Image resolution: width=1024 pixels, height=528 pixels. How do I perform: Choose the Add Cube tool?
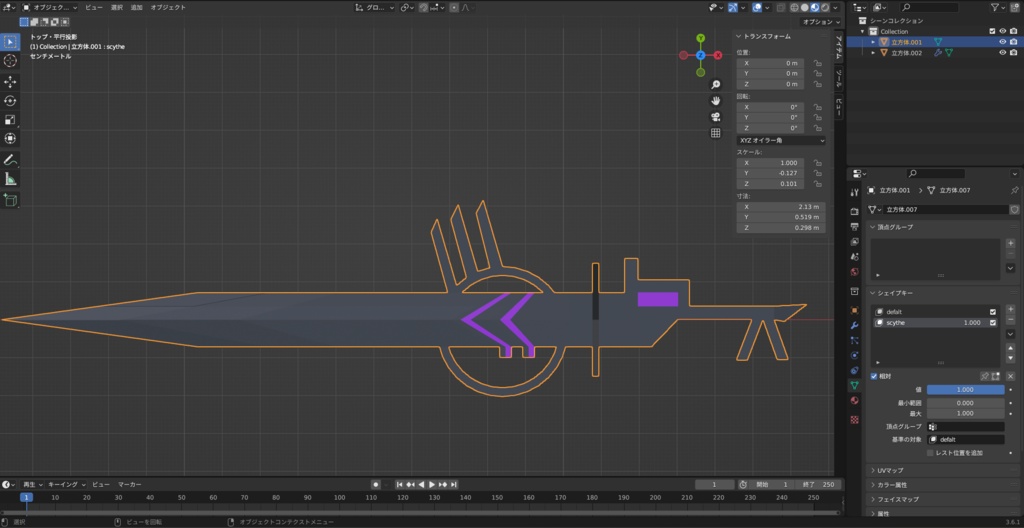pyautogui.click(x=10, y=199)
